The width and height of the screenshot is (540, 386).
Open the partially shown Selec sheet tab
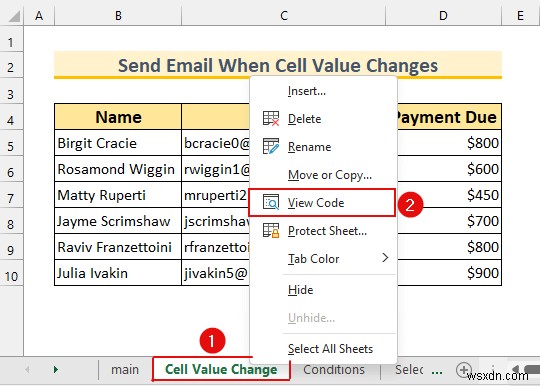(409, 369)
